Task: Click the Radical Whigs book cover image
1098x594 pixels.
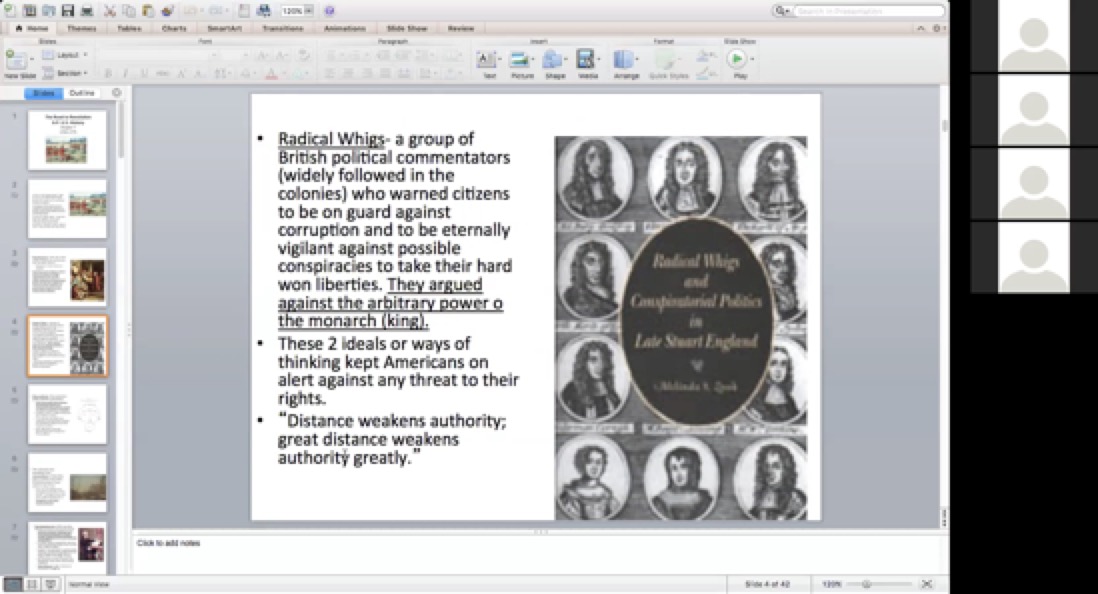Action: pyautogui.click(x=681, y=328)
